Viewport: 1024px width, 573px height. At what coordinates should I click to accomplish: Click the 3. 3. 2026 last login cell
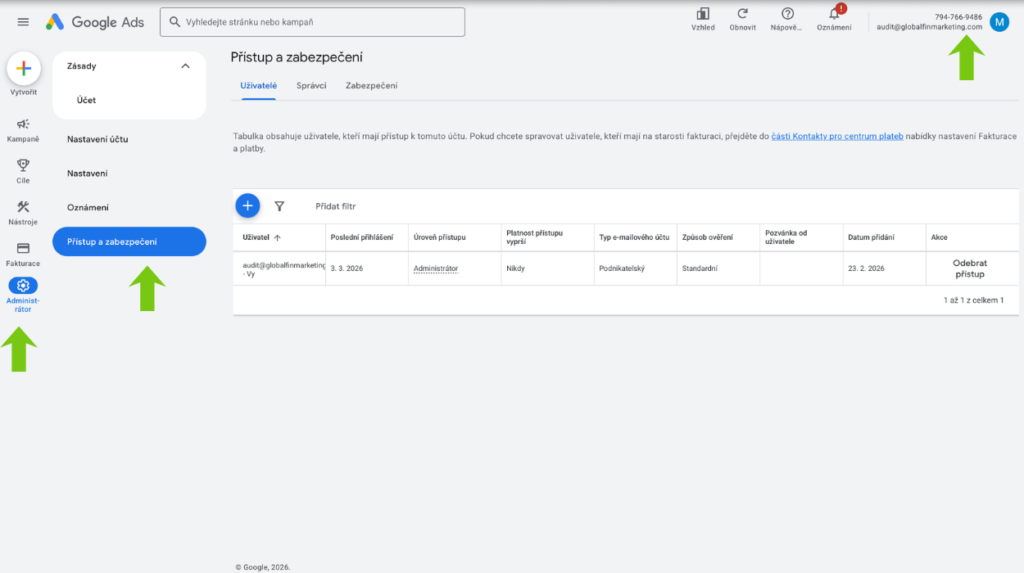pyautogui.click(x=347, y=269)
